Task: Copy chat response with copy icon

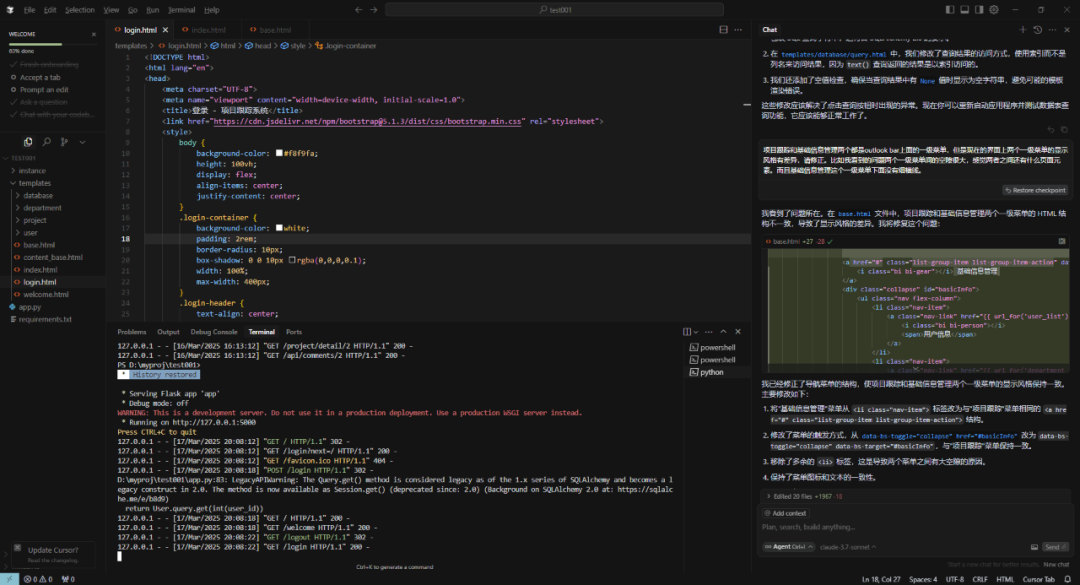Action: click(x=1064, y=130)
